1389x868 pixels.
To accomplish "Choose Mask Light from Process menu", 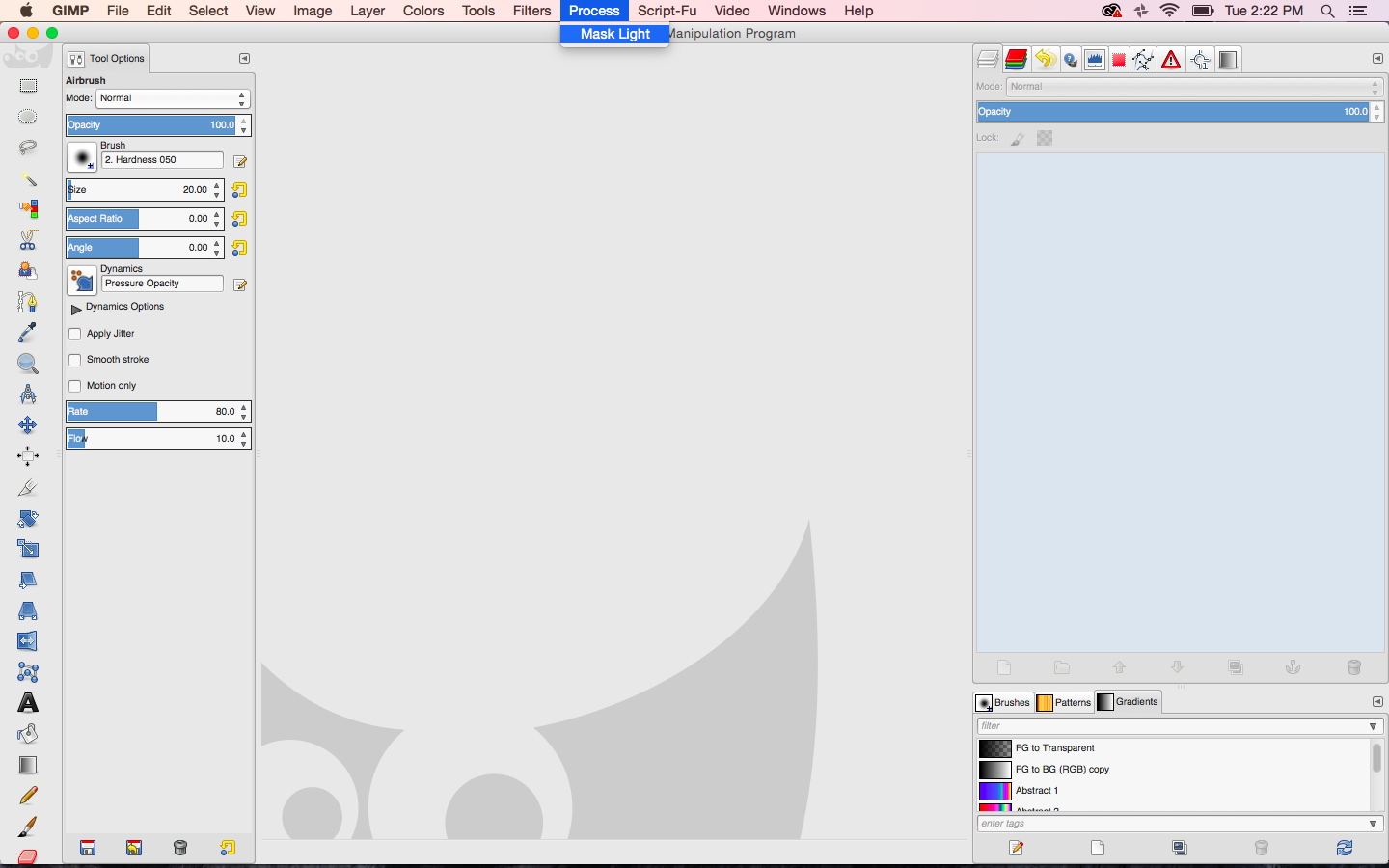I will coord(615,34).
